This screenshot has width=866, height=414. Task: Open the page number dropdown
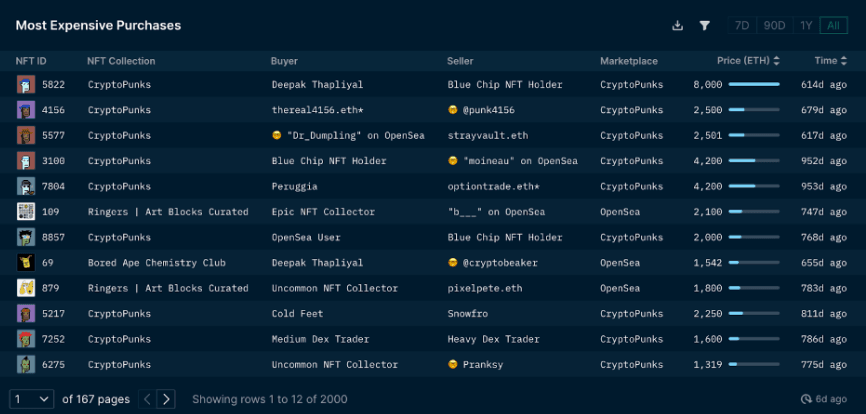pyautogui.click(x=32, y=399)
